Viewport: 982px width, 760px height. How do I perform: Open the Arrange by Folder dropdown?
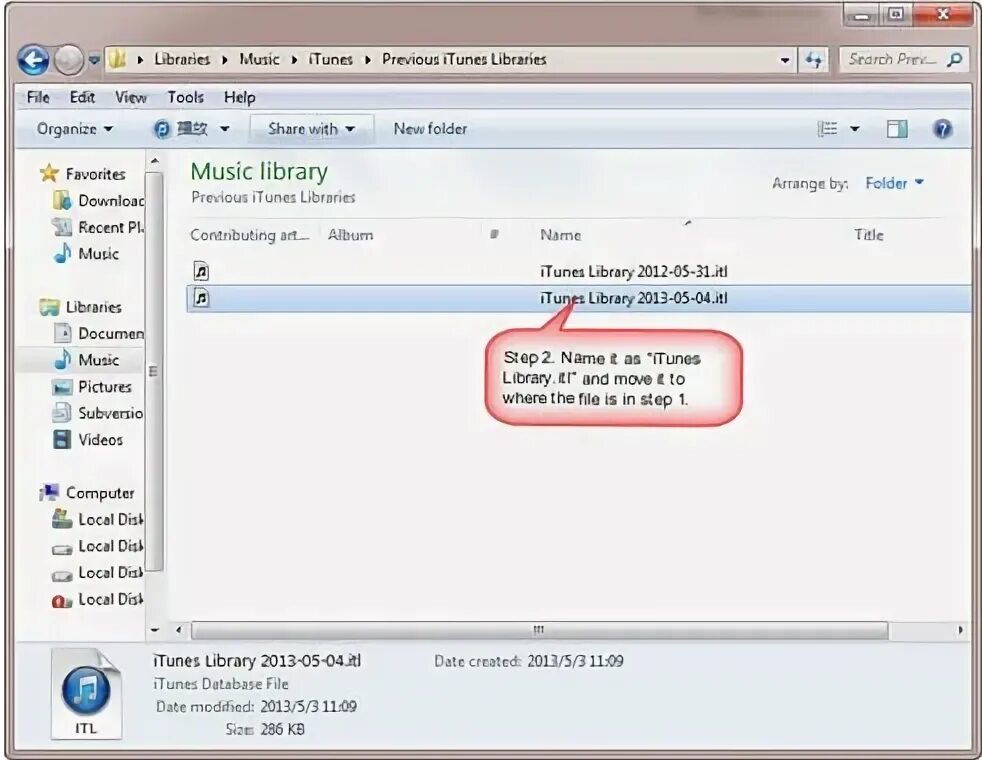coord(894,183)
